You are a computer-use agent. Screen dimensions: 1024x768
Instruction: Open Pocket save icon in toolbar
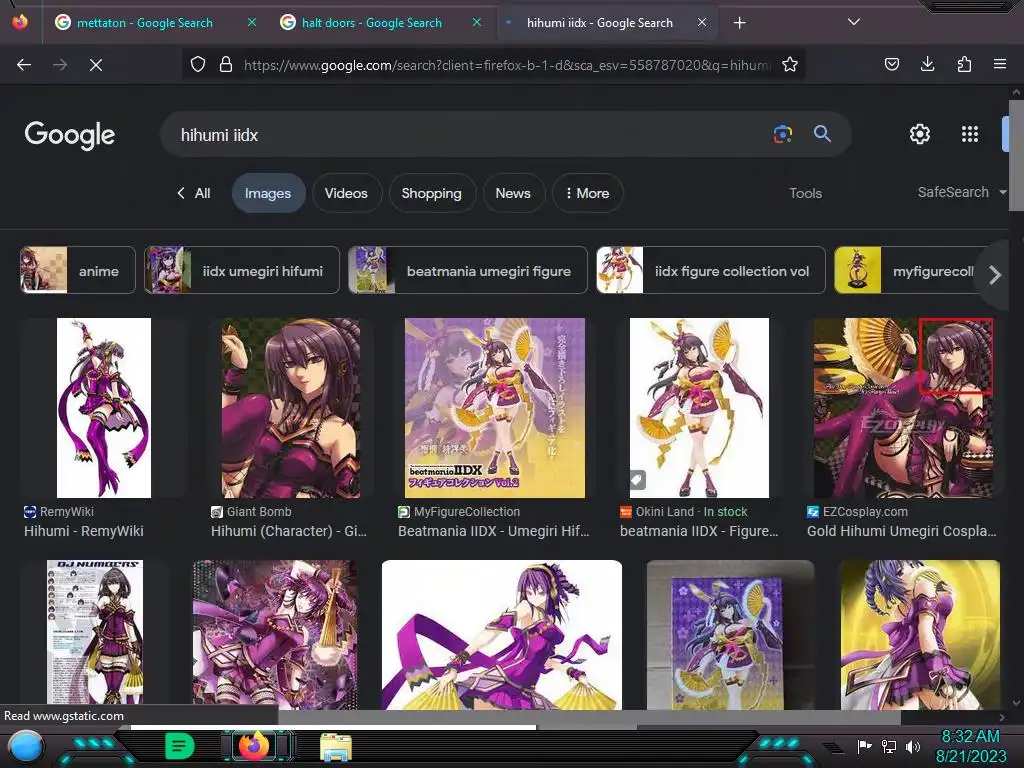[891, 64]
